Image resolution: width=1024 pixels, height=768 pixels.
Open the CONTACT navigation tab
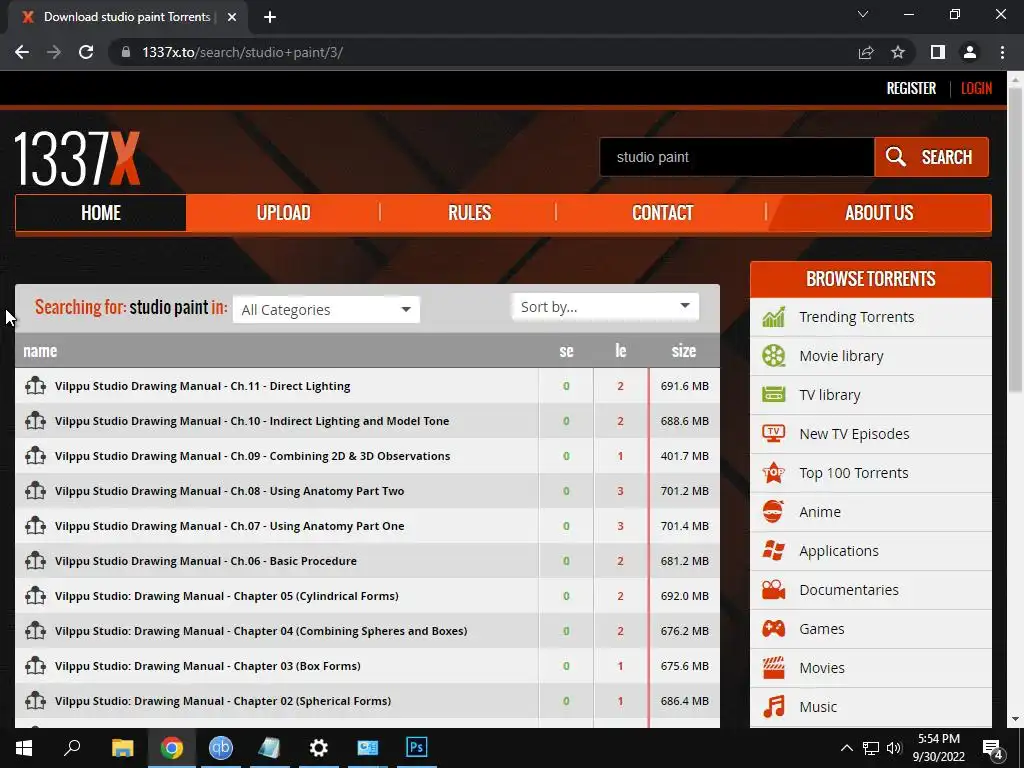(662, 213)
